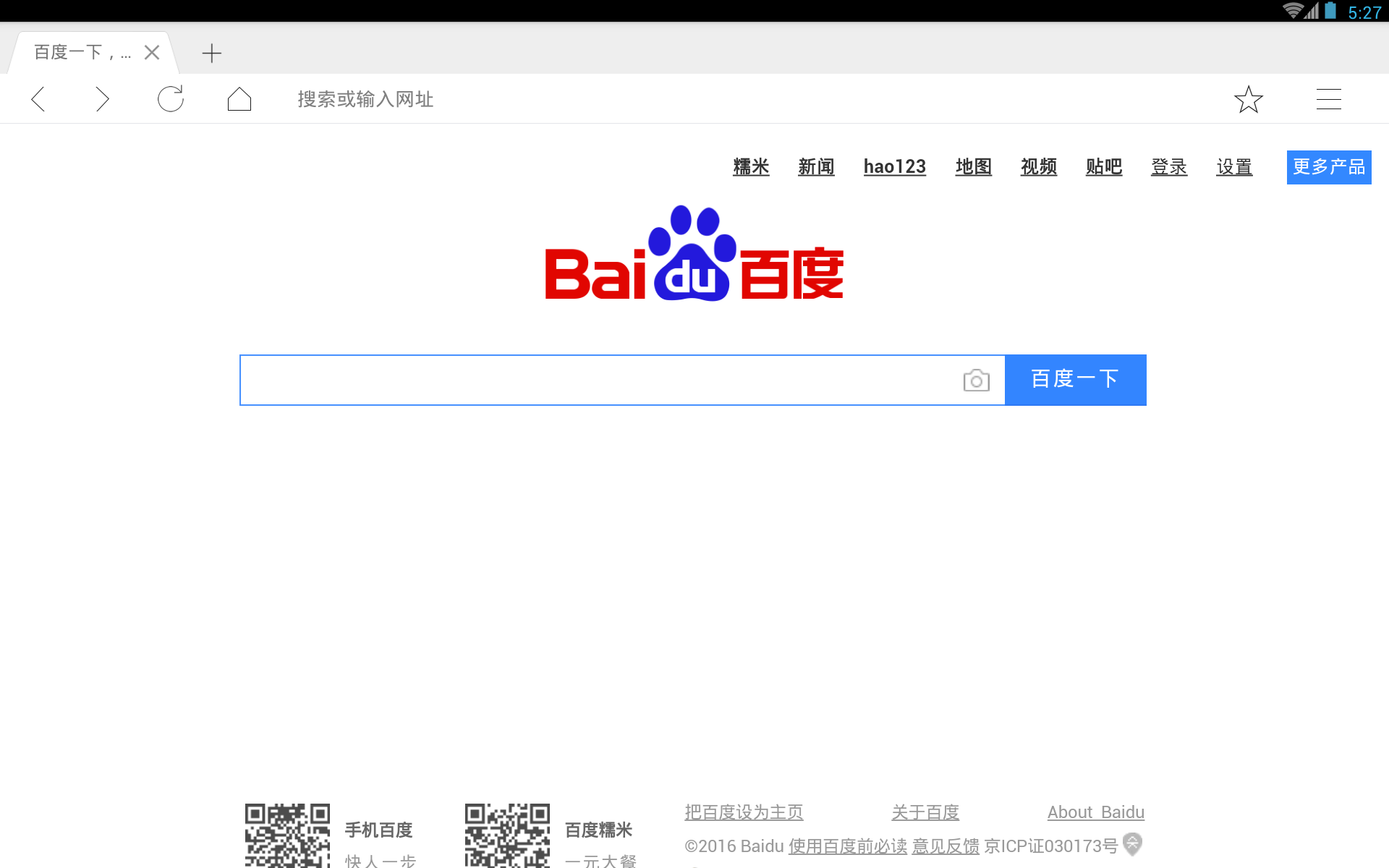Screen dimensions: 1389x868
Task: Reload the page with refresh icon
Action: [x=171, y=99]
